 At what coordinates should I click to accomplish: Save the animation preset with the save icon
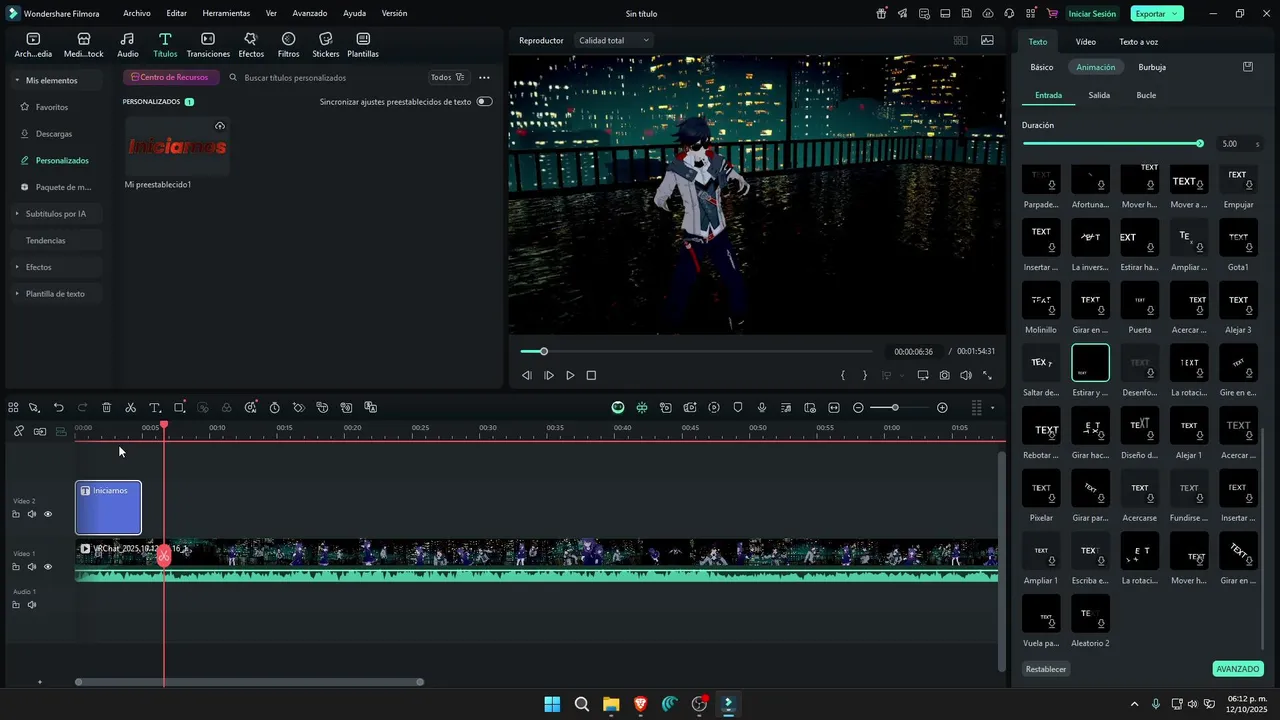(1248, 67)
